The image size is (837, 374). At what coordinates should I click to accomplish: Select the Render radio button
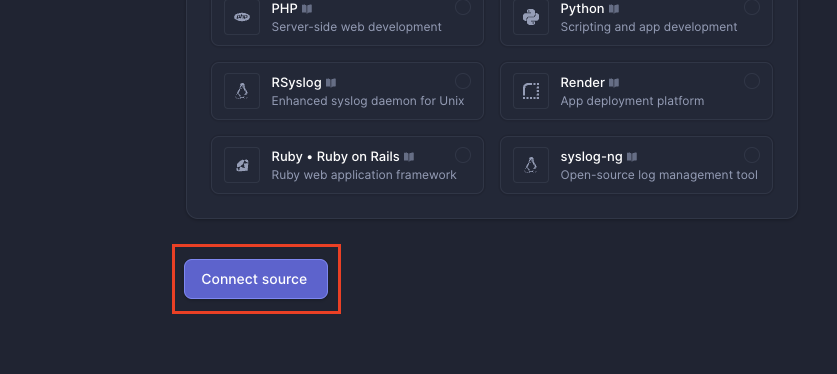pyautogui.click(x=752, y=81)
